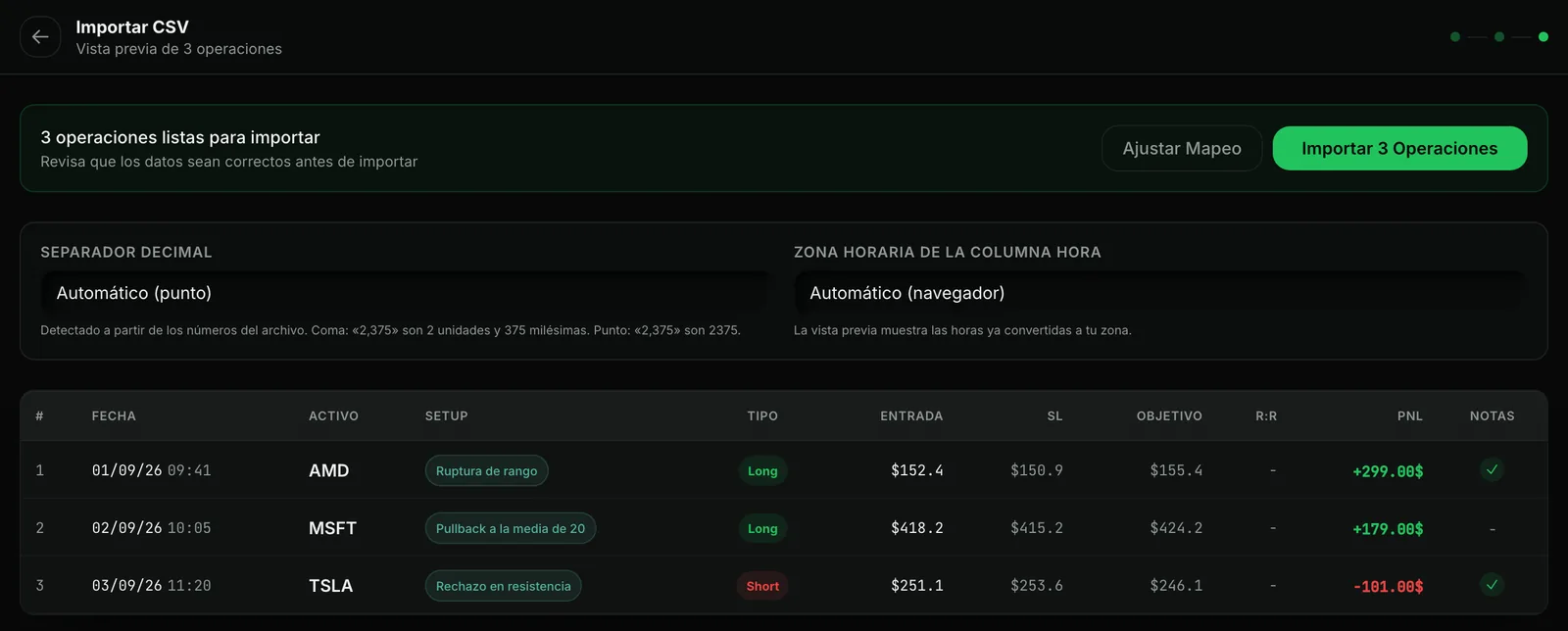Click target value $246.1
This screenshot has width=1568, height=631.
pos(1176,586)
